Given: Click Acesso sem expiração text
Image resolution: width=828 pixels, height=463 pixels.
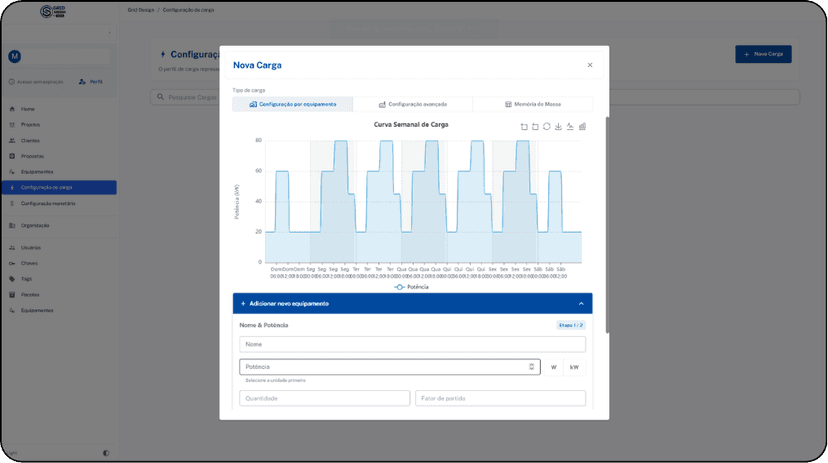Looking at the screenshot, I should tap(40, 82).
